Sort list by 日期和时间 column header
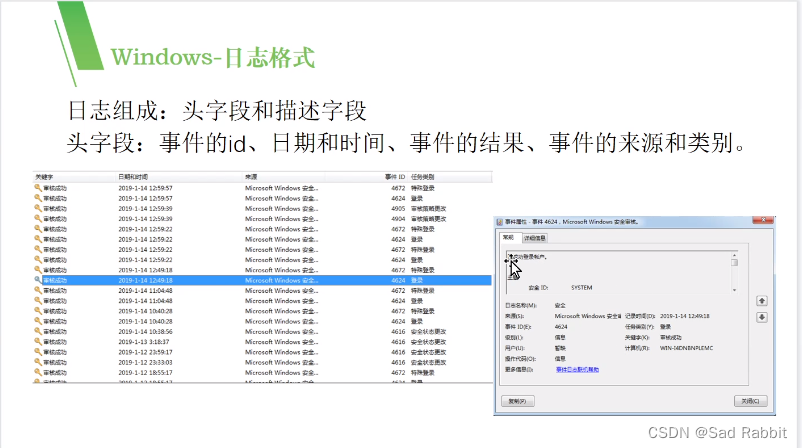 coord(133,177)
